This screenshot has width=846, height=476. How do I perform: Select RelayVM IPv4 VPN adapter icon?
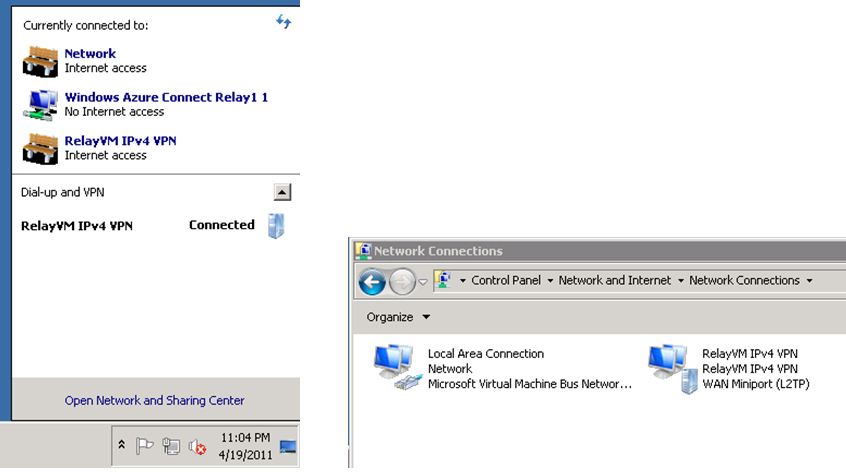673,369
